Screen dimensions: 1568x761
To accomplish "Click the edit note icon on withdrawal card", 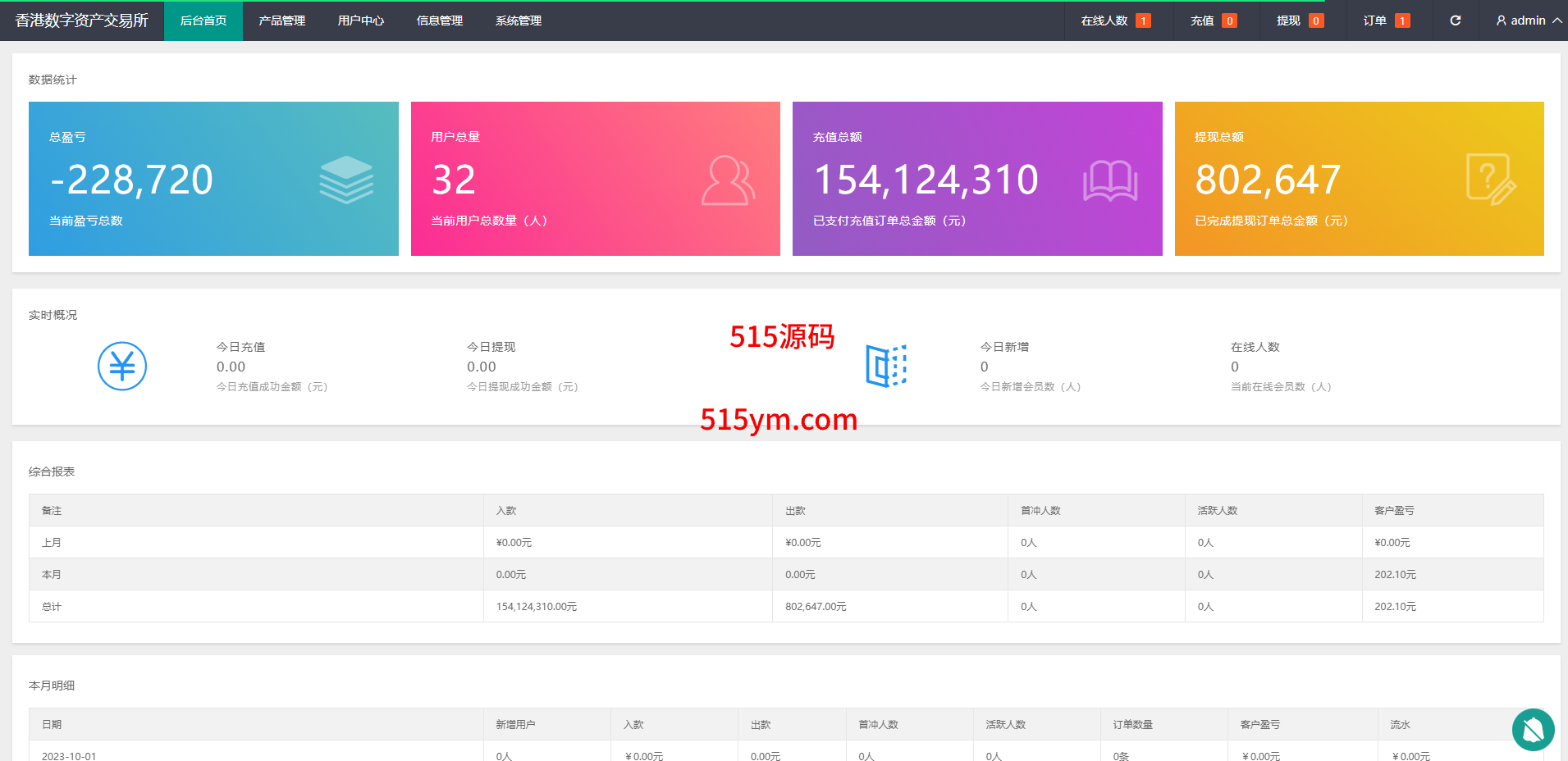I will [x=1490, y=180].
